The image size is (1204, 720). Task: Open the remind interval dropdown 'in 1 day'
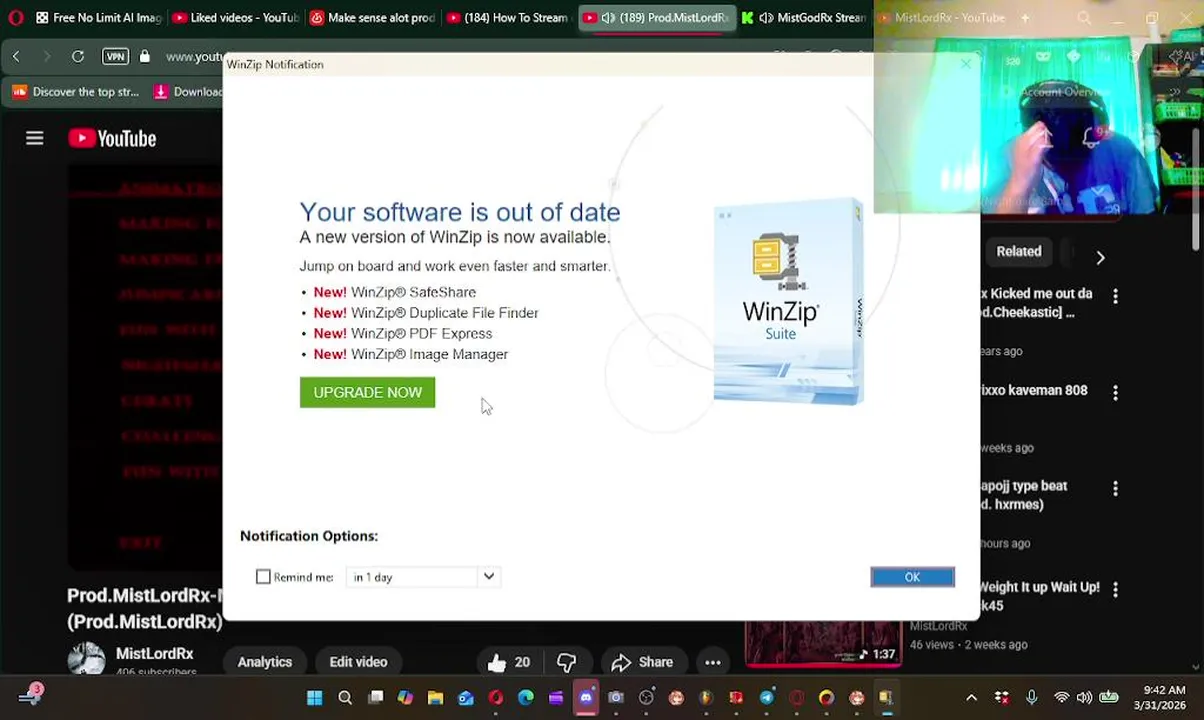click(x=422, y=577)
